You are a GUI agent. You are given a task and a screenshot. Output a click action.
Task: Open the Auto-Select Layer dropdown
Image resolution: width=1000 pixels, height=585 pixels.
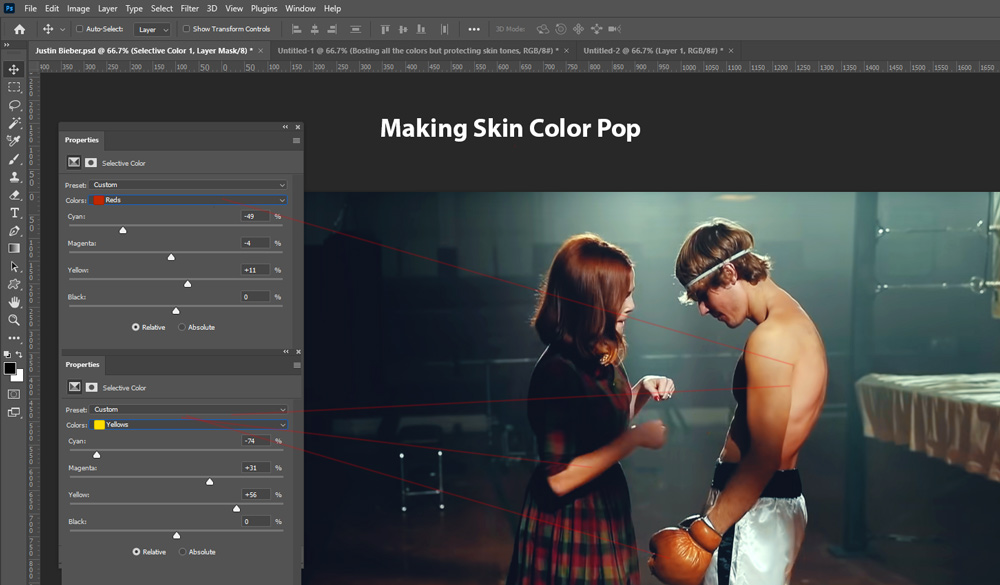152,29
